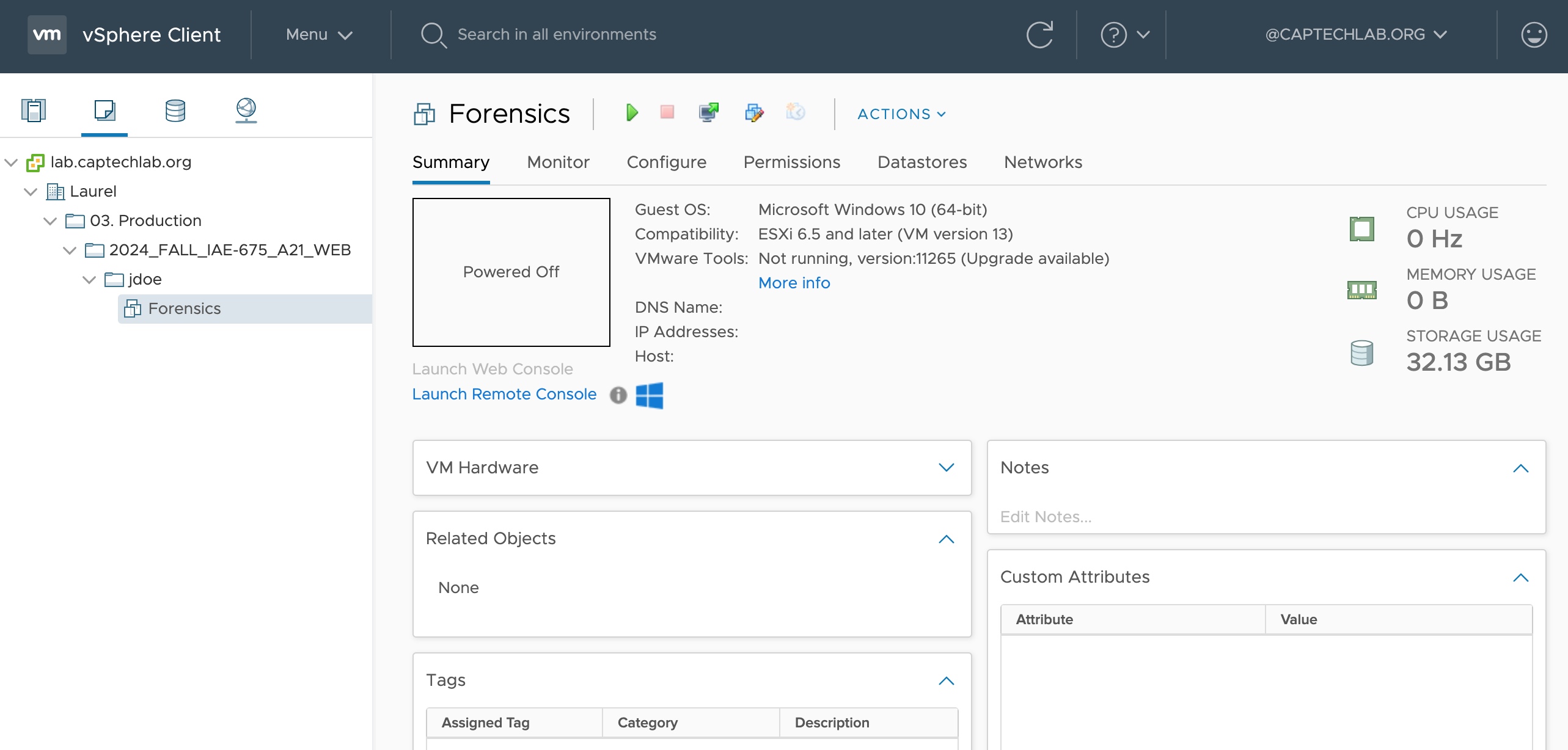1568x750 pixels.
Task: Power on the Forensics VM with play icon
Action: (632, 113)
